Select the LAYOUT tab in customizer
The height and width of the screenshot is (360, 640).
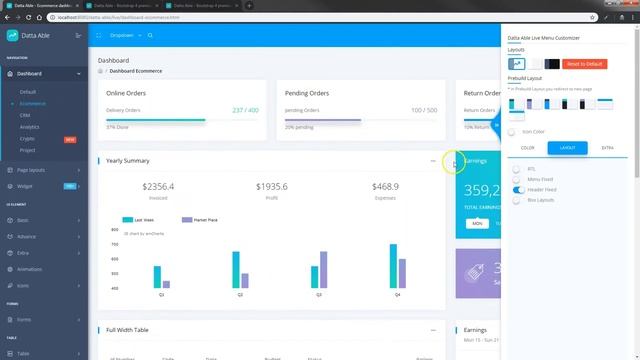pyautogui.click(x=567, y=148)
